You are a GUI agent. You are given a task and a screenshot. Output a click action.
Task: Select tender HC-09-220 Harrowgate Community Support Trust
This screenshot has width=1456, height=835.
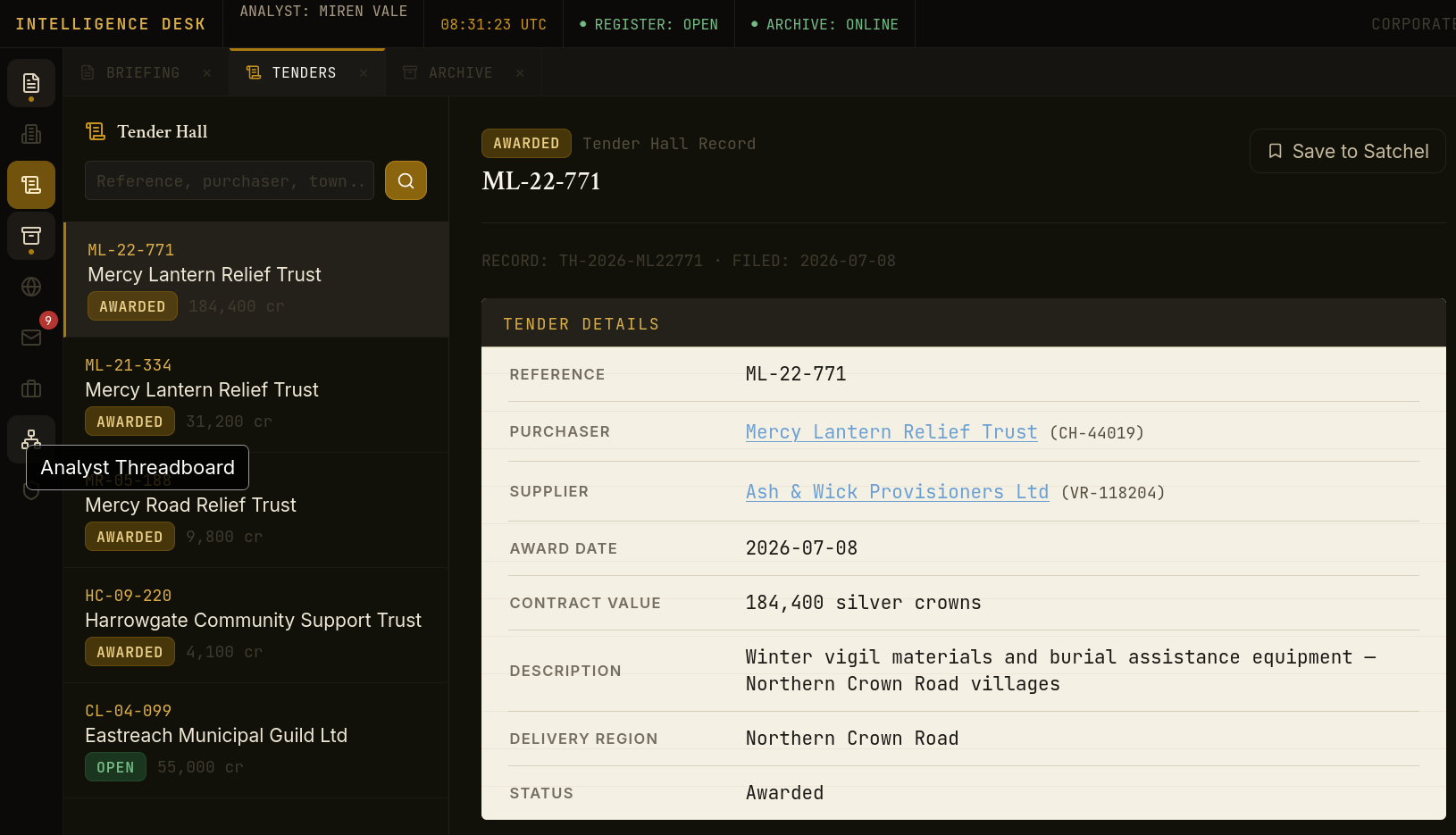[x=256, y=625]
